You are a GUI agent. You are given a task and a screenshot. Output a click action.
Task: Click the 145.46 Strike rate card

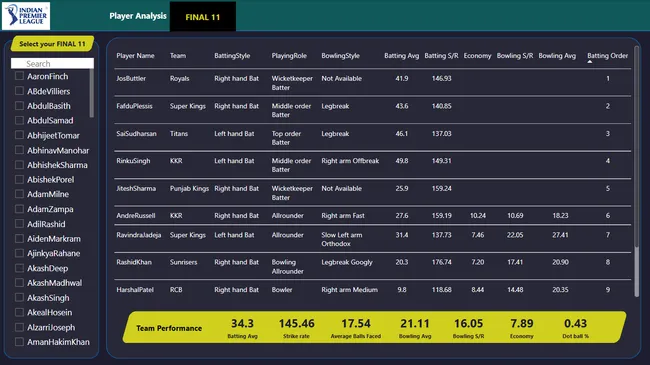[x=296, y=328]
